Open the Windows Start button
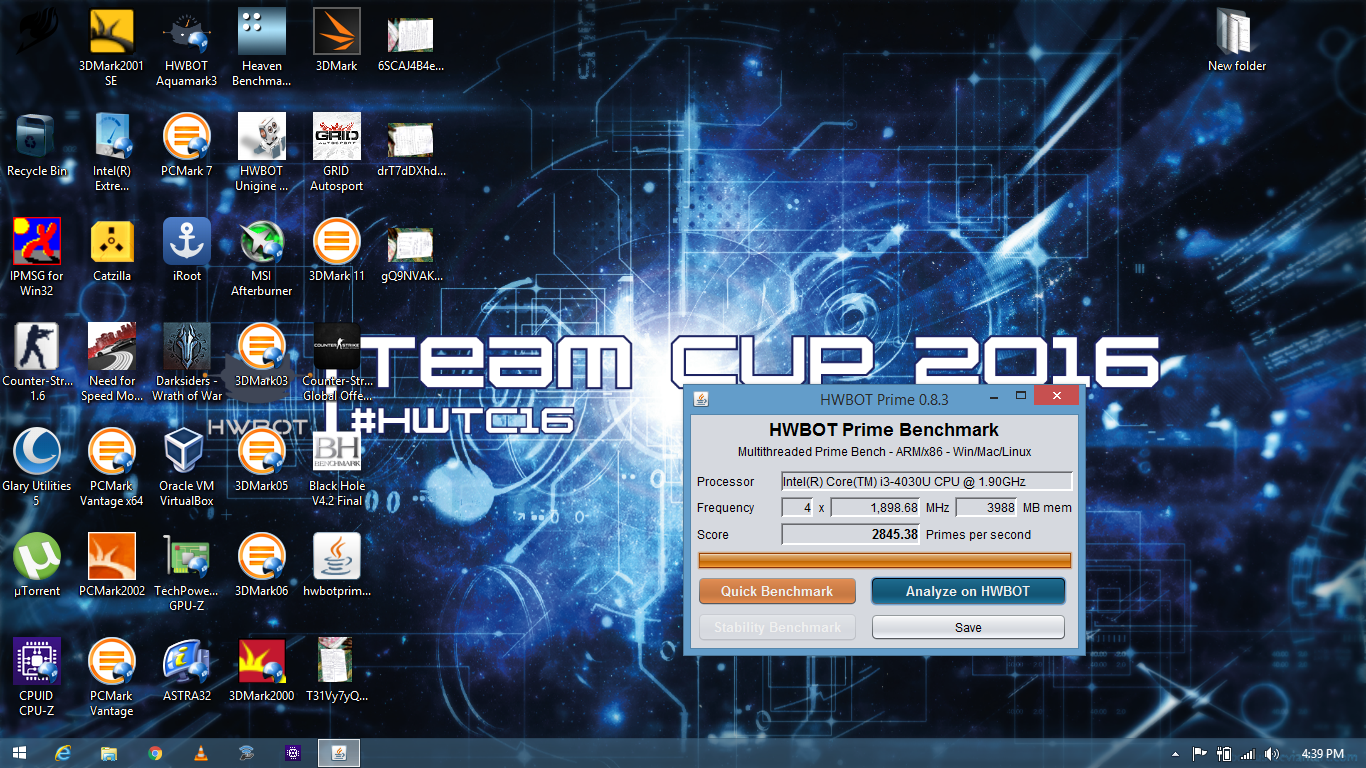 tap(18, 753)
